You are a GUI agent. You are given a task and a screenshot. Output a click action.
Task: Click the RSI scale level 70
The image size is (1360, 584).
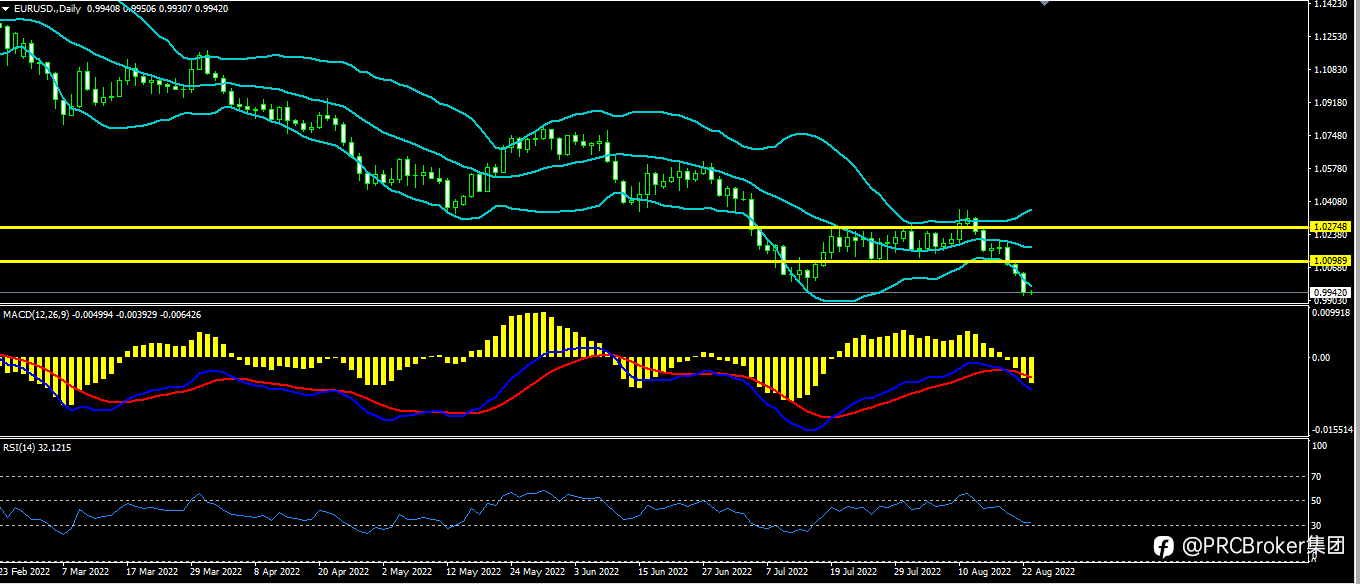pyautogui.click(x=1317, y=477)
